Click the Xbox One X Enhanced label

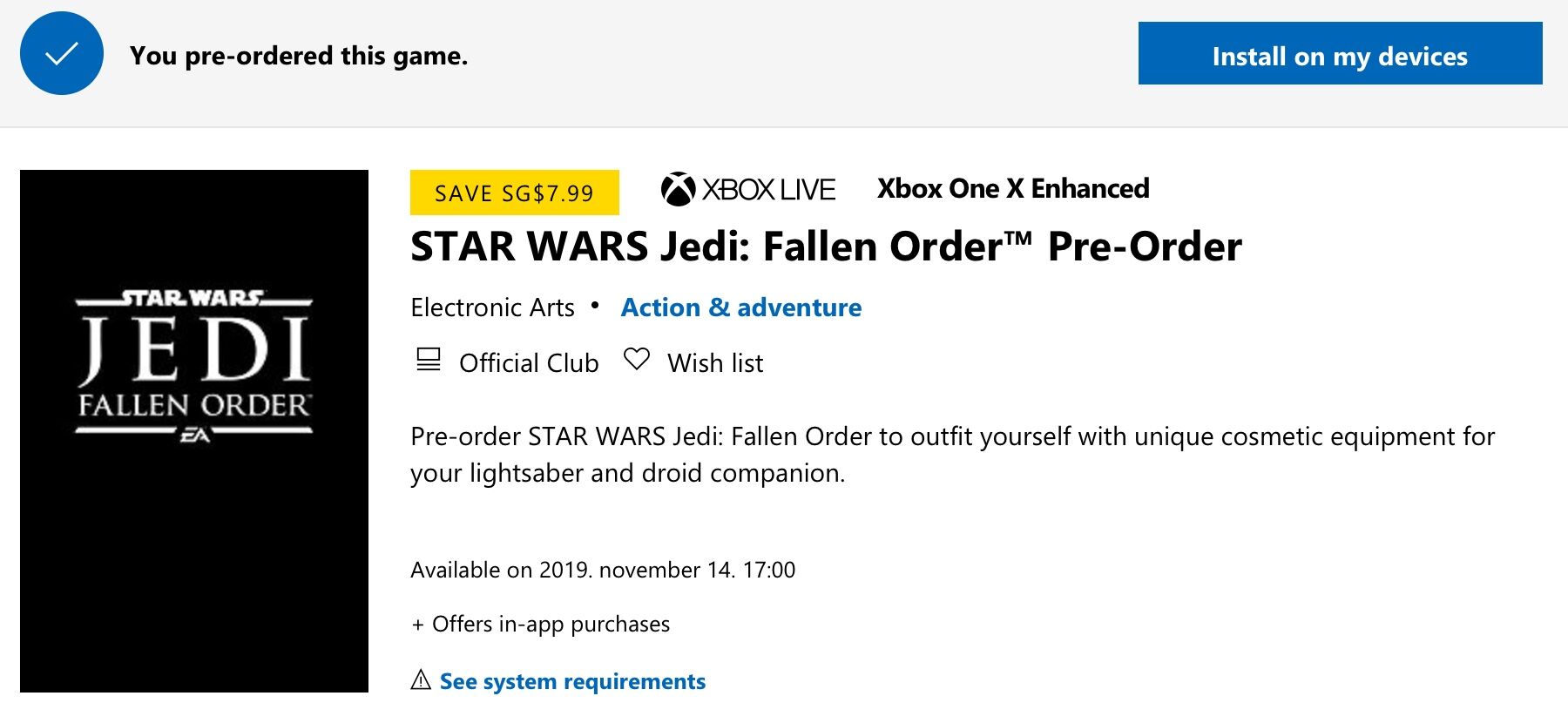coord(1013,189)
